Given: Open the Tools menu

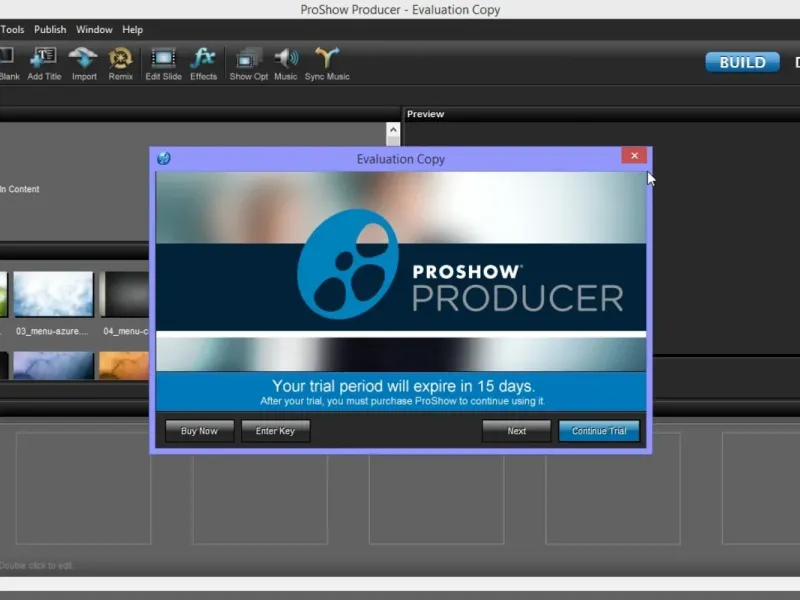Looking at the screenshot, I should (x=12, y=30).
